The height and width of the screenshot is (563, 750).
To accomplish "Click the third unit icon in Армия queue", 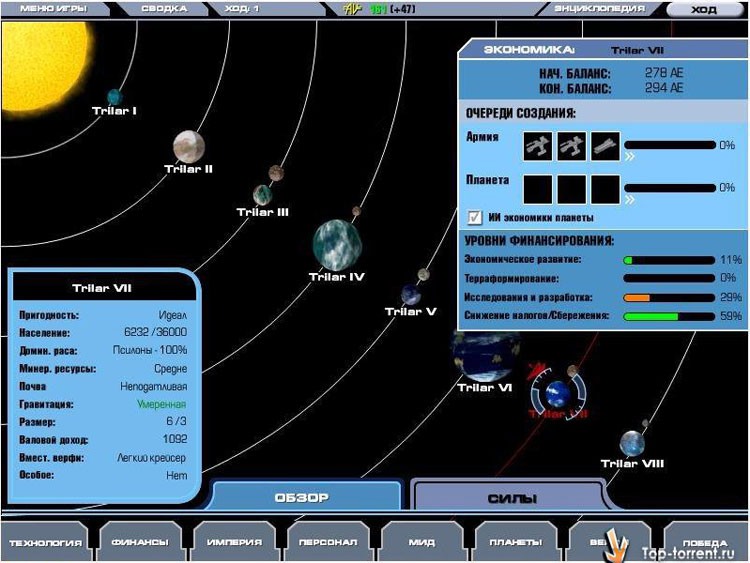I will click(x=605, y=146).
